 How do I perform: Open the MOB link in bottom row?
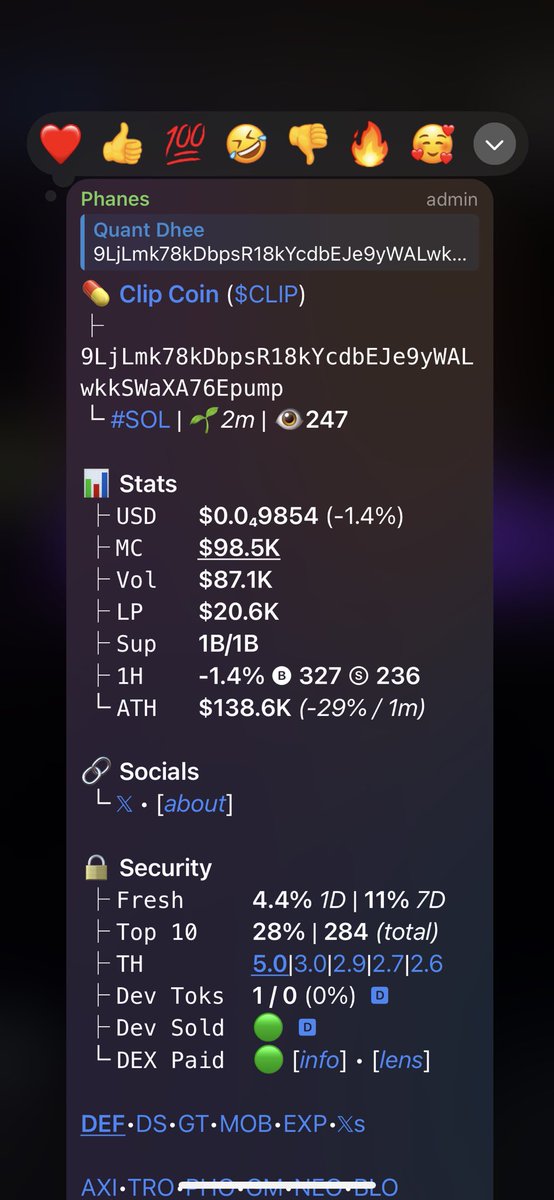246,1124
